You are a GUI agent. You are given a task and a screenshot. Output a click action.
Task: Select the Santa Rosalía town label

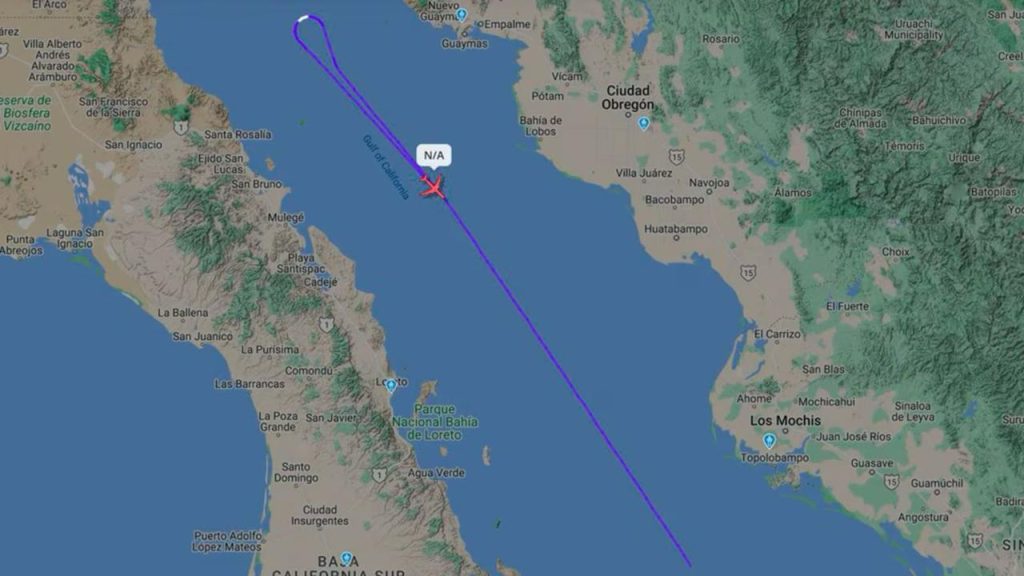click(x=238, y=135)
